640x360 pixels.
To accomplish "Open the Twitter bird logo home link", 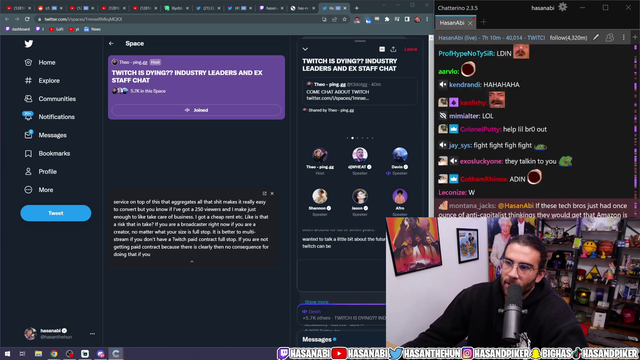I will click(x=29, y=44).
